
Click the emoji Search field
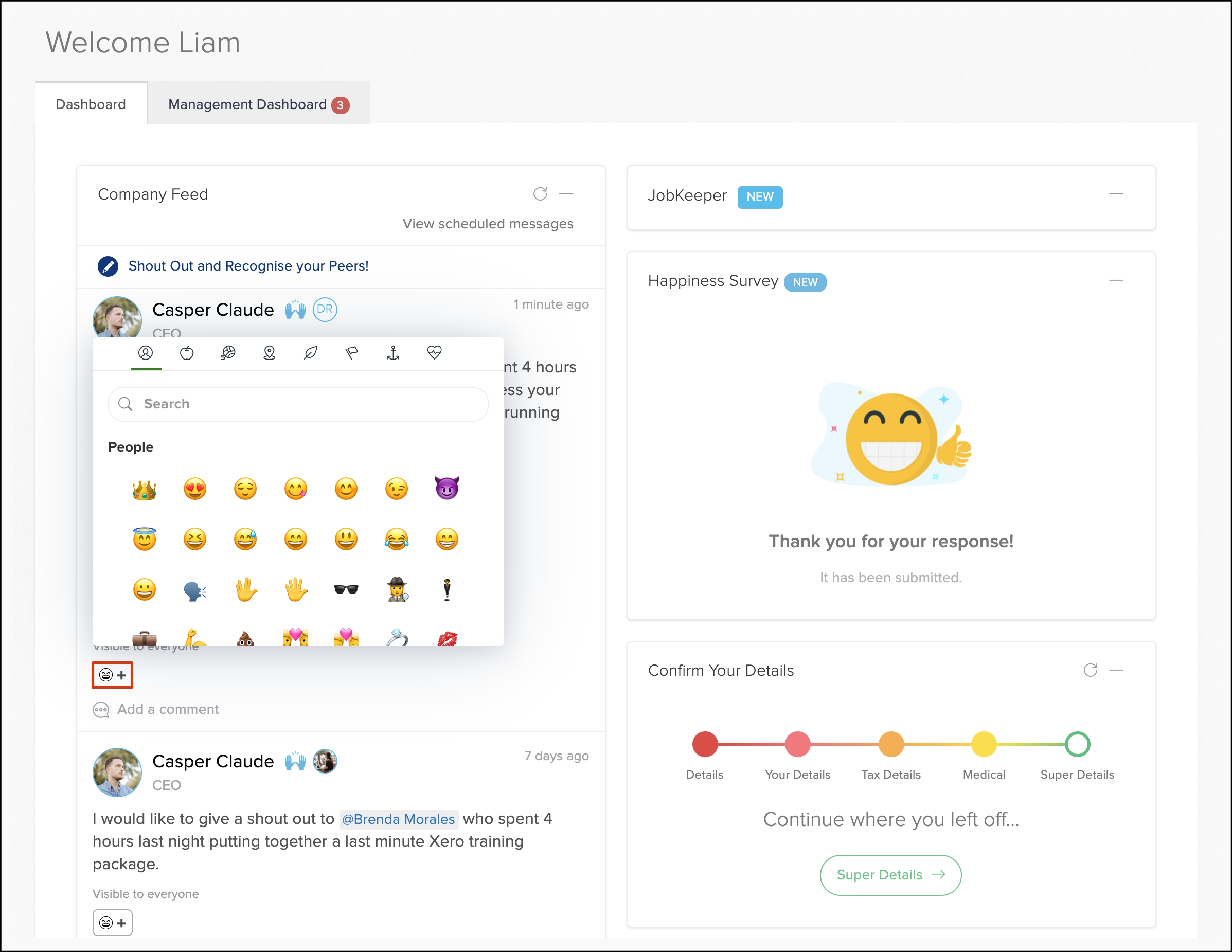pos(298,404)
